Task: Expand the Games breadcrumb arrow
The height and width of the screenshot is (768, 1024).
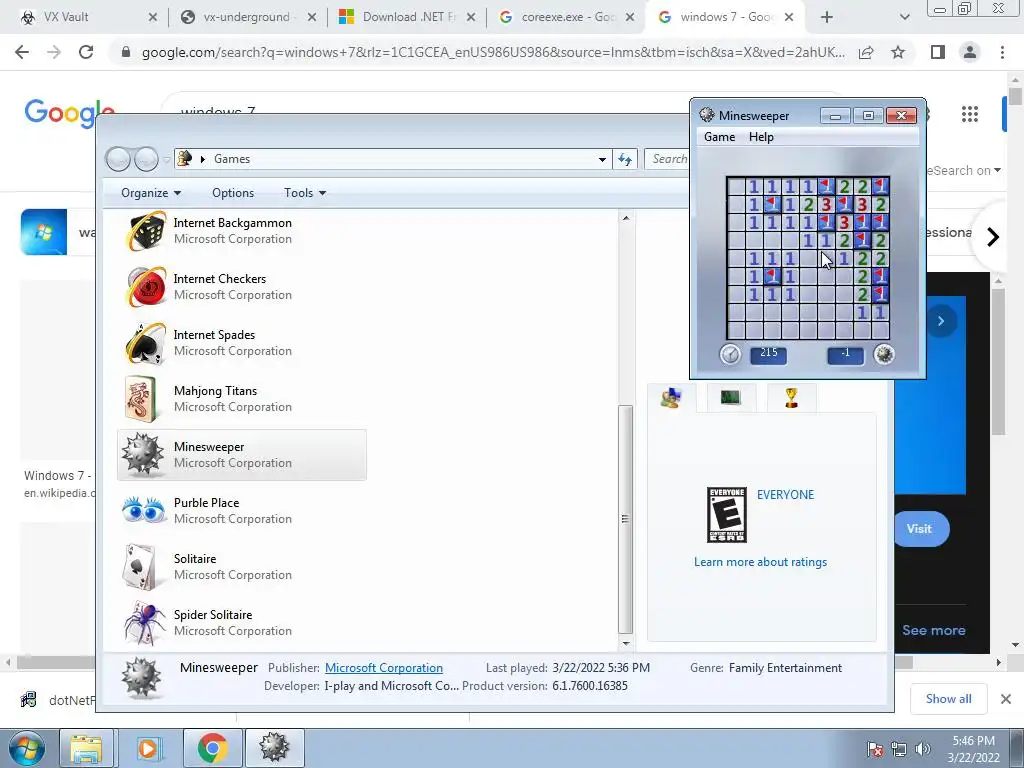Action: pyautogui.click(x=203, y=159)
